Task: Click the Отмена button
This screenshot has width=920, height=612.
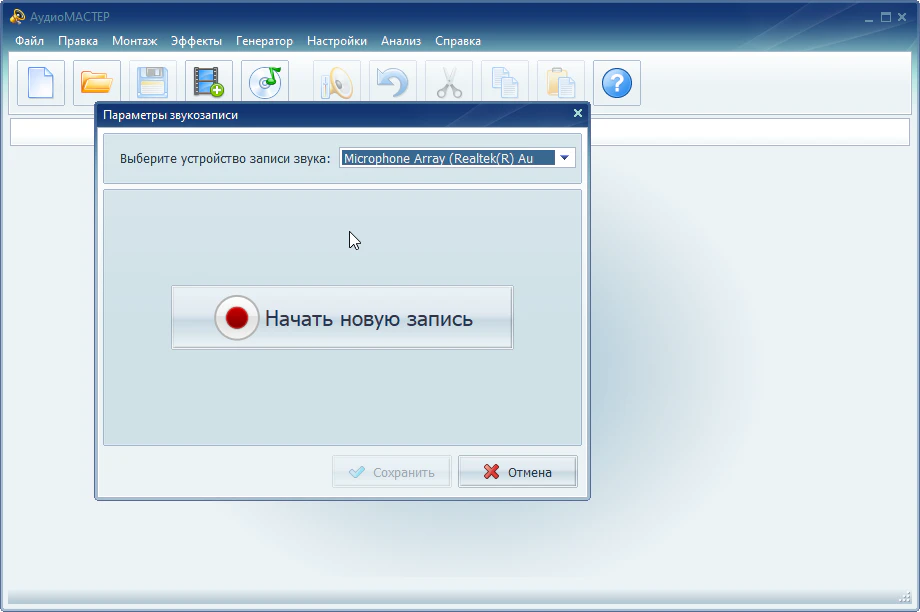Action: pyautogui.click(x=518, y=472)
